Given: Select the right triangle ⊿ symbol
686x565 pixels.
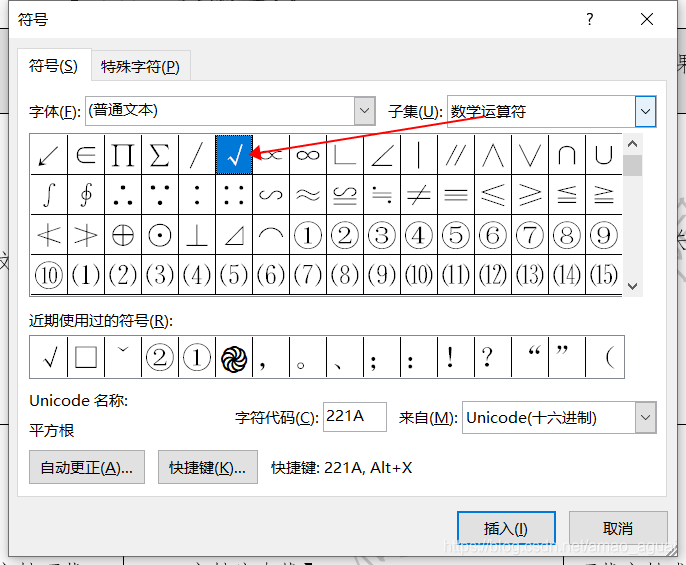Looking at the screenshot, I should [x=234, y=235].
